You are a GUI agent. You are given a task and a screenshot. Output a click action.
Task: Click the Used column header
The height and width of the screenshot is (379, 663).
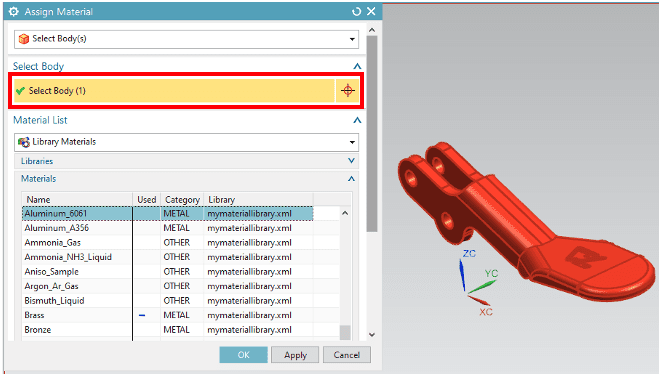click(147, 199)
